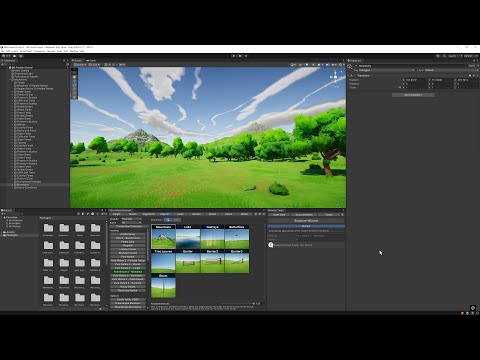Viewport: 480px width, 360px height.
Task: Click the GameObject icon picker in Inspector
Action: point(350,67)
